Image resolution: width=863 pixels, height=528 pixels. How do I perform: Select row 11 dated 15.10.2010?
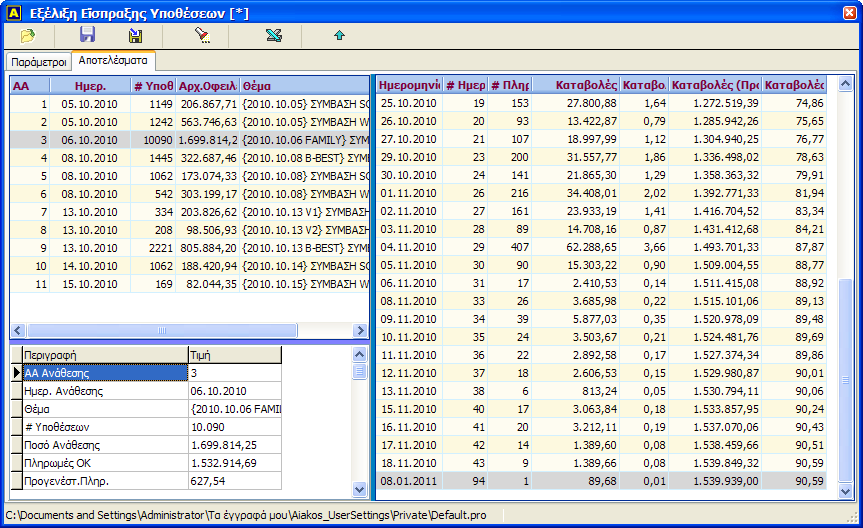[190, 284]
